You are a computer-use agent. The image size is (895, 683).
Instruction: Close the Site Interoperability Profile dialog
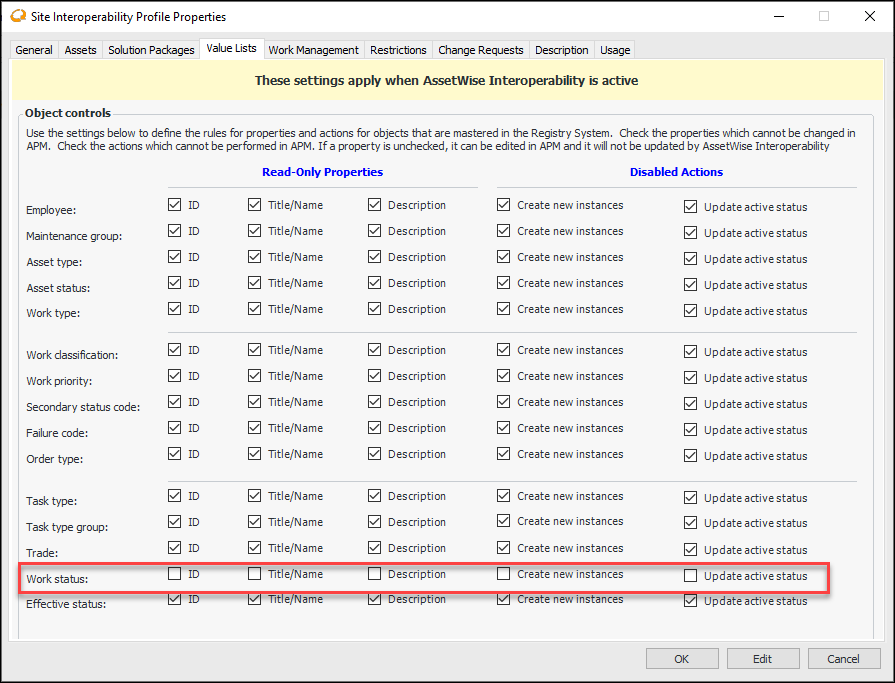tap(871, 16)
